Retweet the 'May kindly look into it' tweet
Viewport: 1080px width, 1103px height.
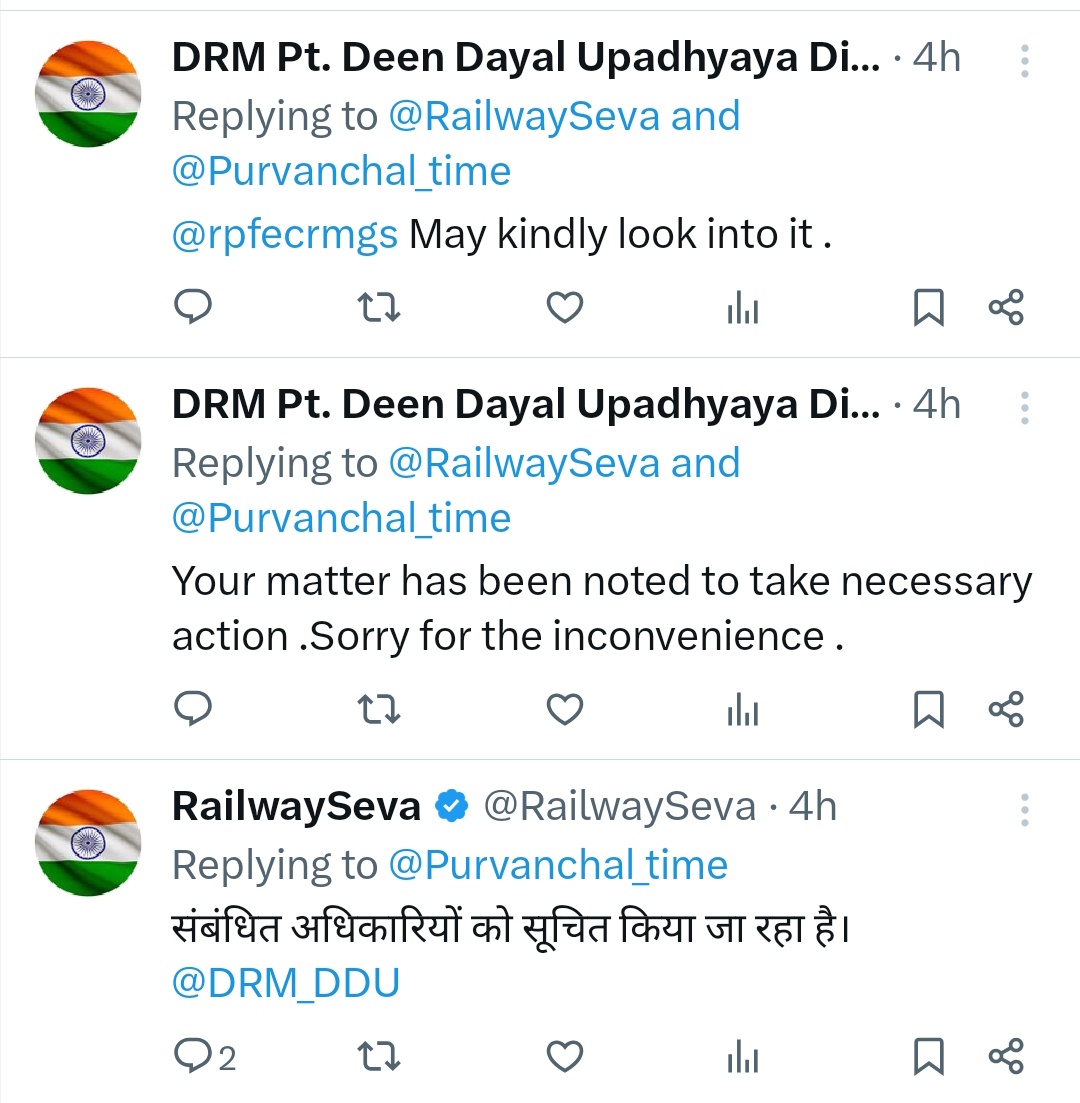(379, 308)
